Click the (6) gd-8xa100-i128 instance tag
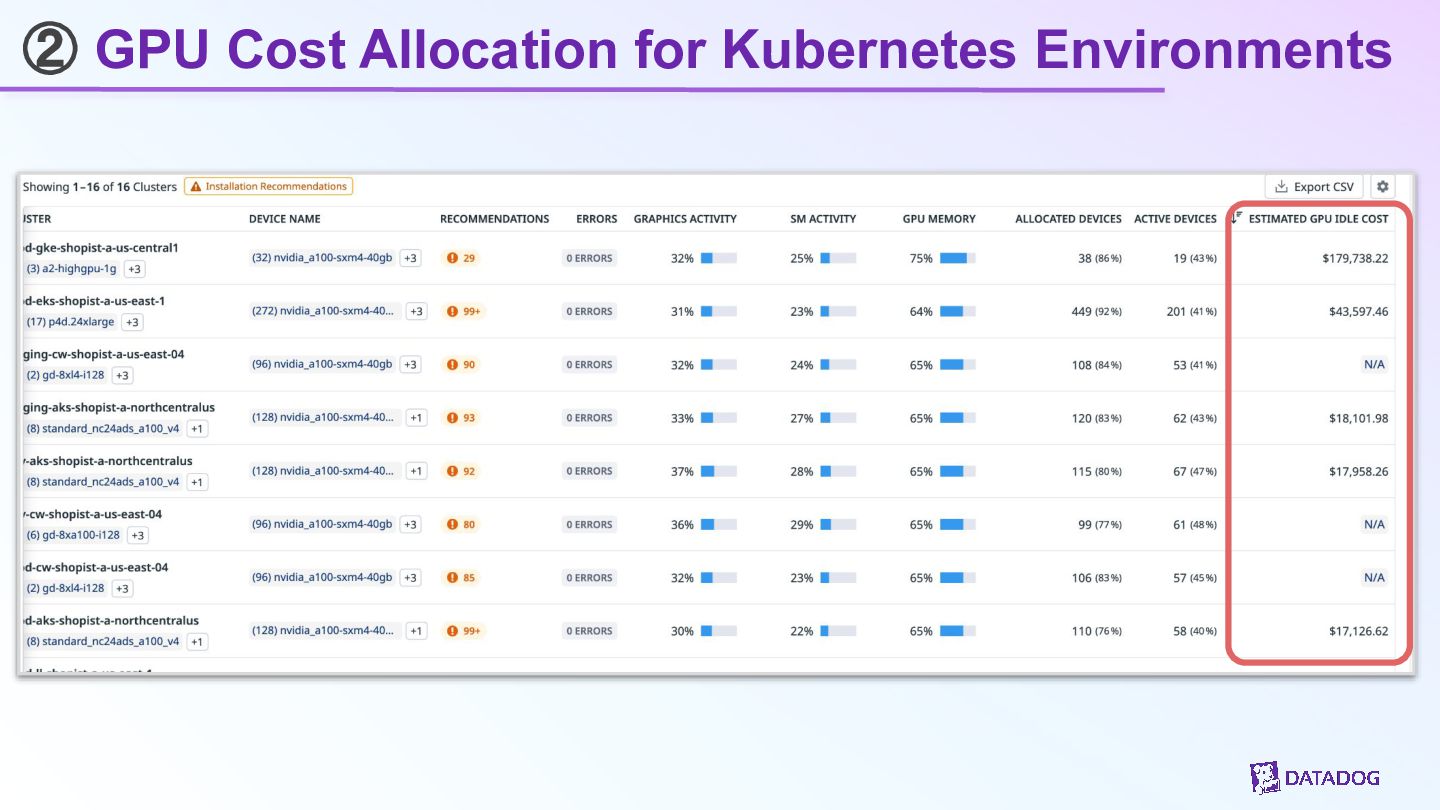The width and height of the screenshot is (1440, 810). click(73, 535)
